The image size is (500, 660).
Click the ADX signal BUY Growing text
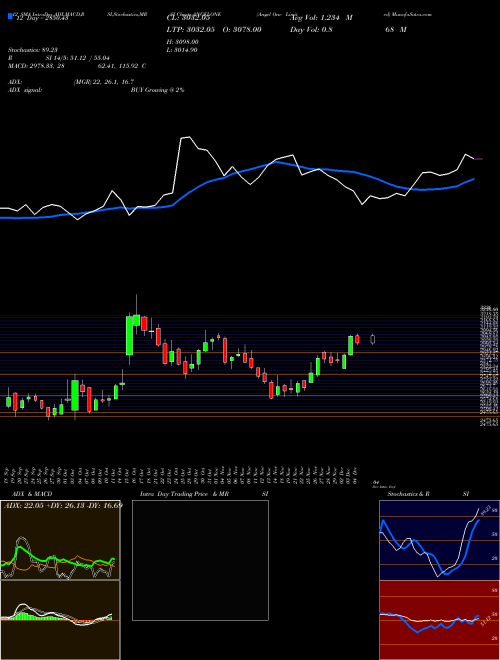click(x=157, y=90)
